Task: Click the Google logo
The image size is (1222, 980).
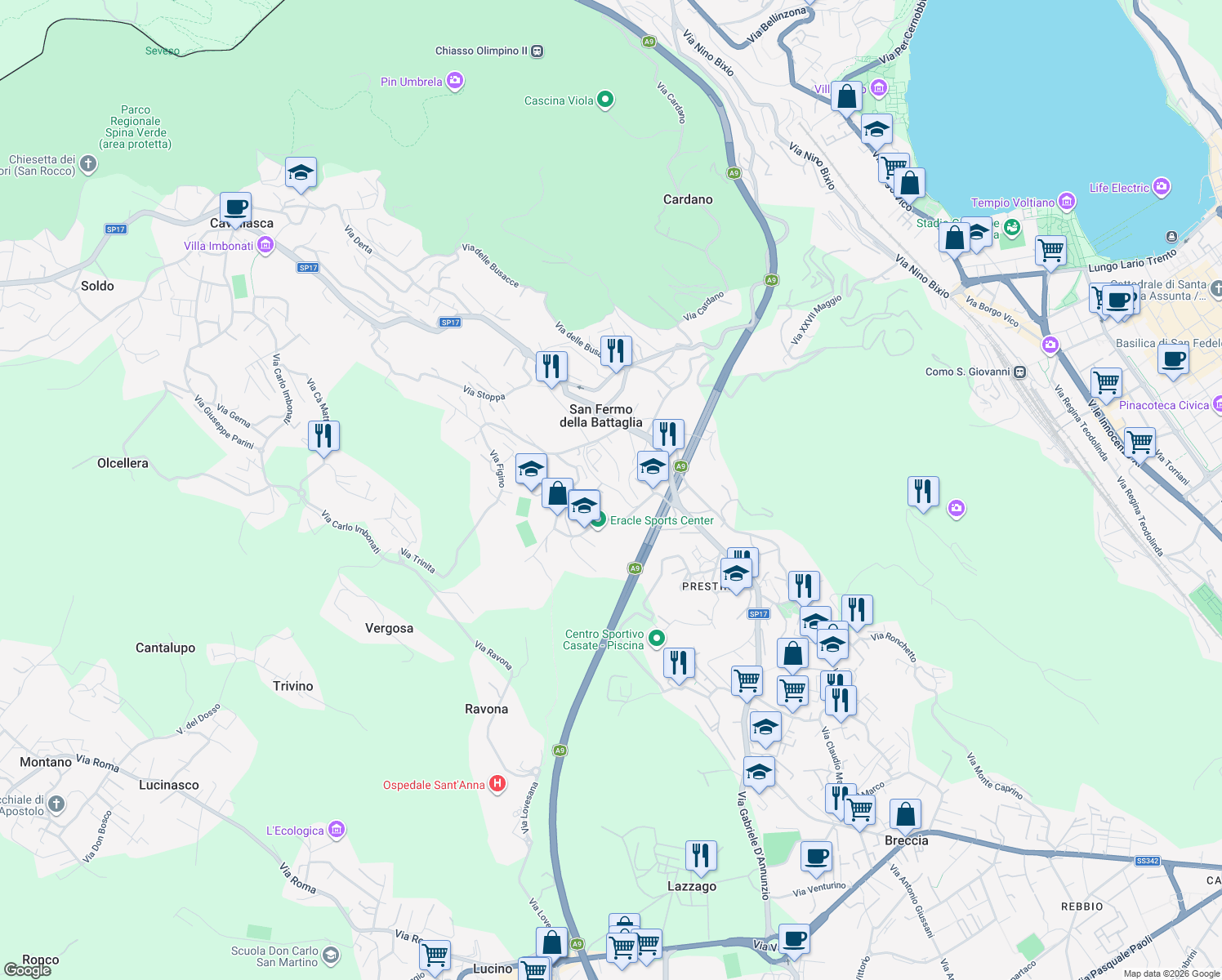Action: [x=29, y=972]
